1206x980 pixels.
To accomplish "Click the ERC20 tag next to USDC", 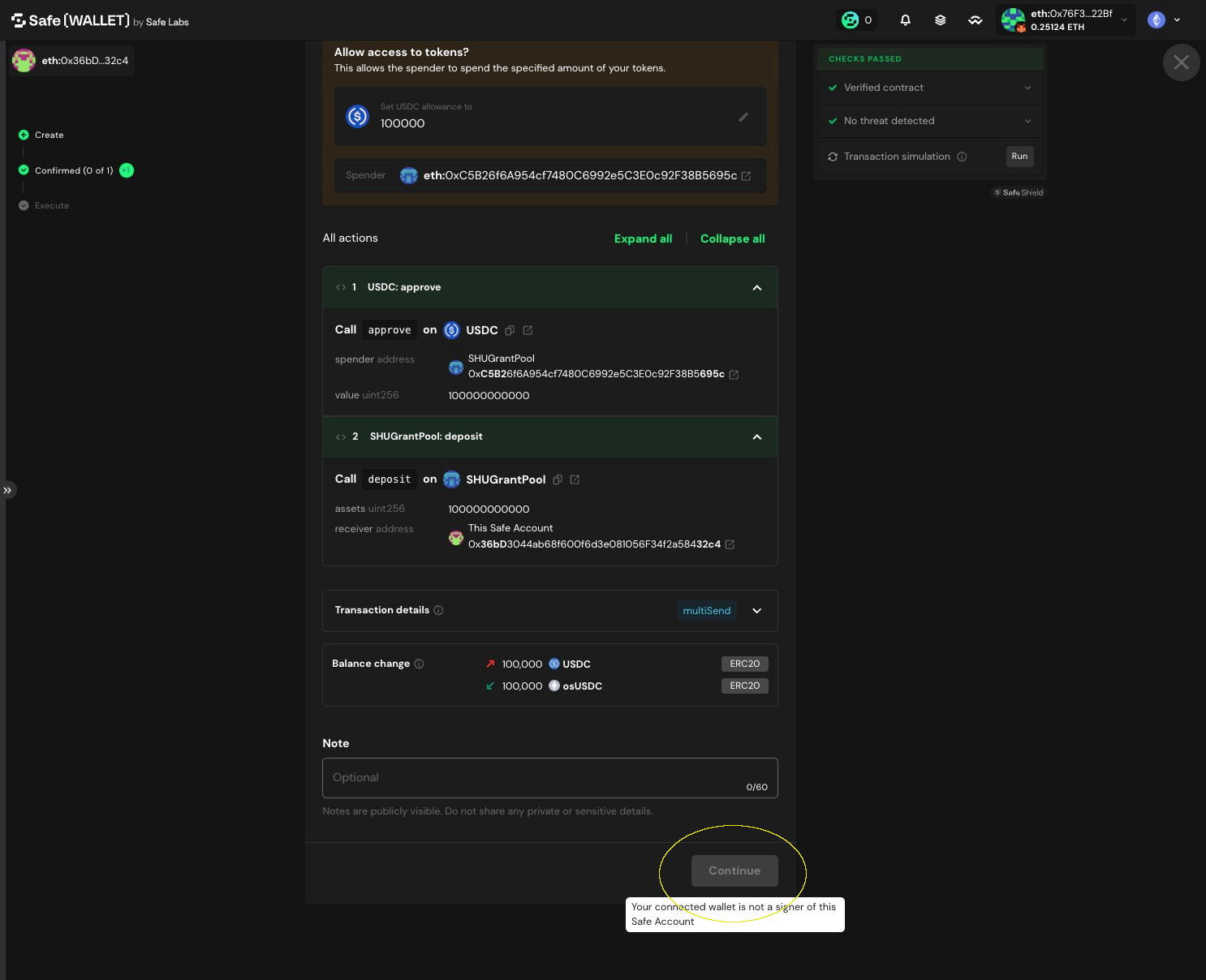I will 745,664.
